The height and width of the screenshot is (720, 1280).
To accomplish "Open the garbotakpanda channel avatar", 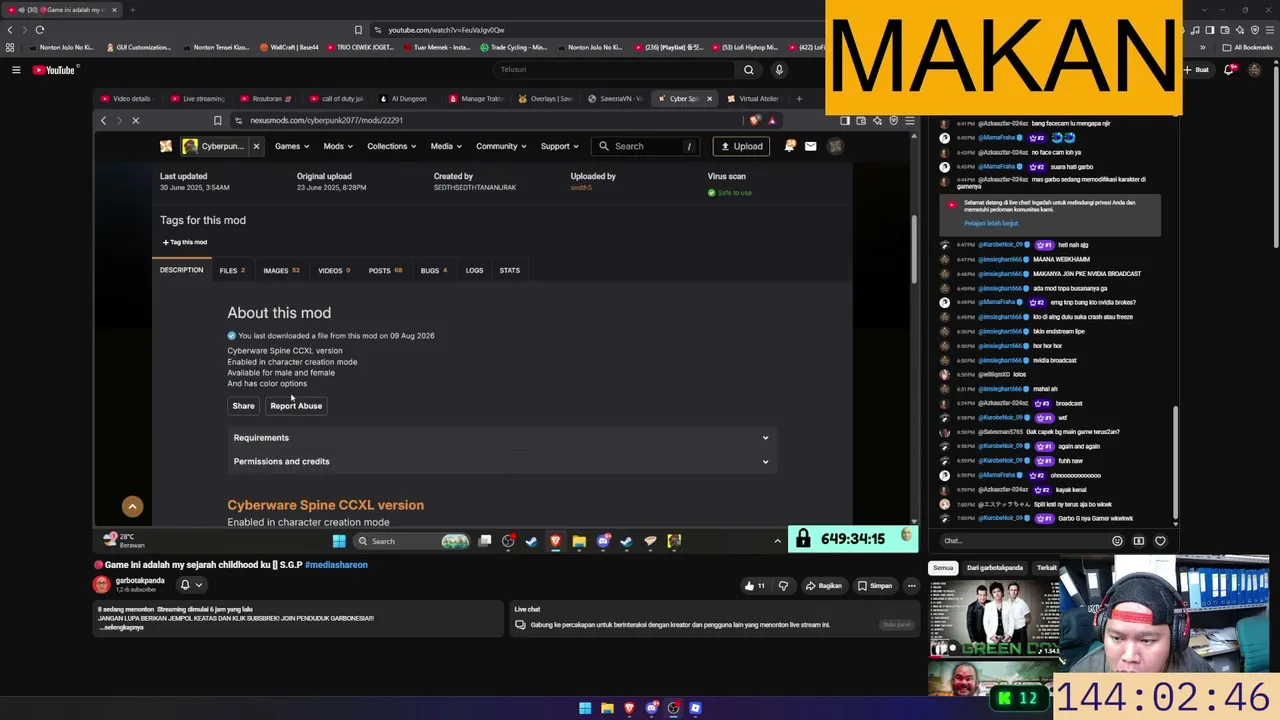I will pyautogui.click(x=102, y=585).
